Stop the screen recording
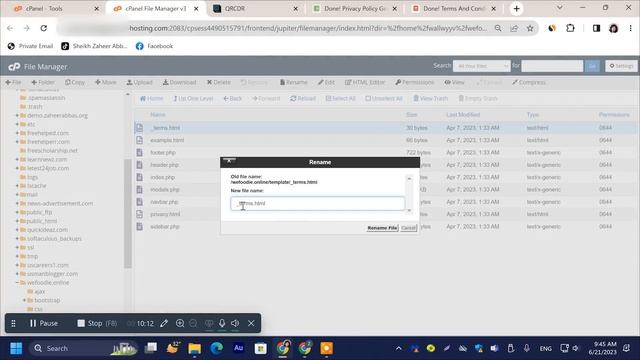Viewport: 640px width, 360px height. click(x=97, y=323)
